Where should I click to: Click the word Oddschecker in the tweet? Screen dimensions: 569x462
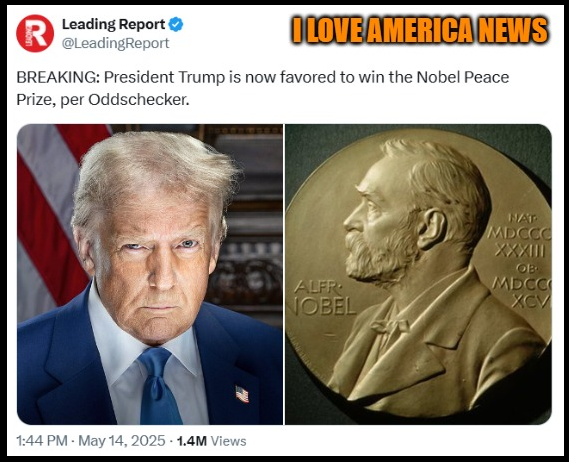coord(138,100)
